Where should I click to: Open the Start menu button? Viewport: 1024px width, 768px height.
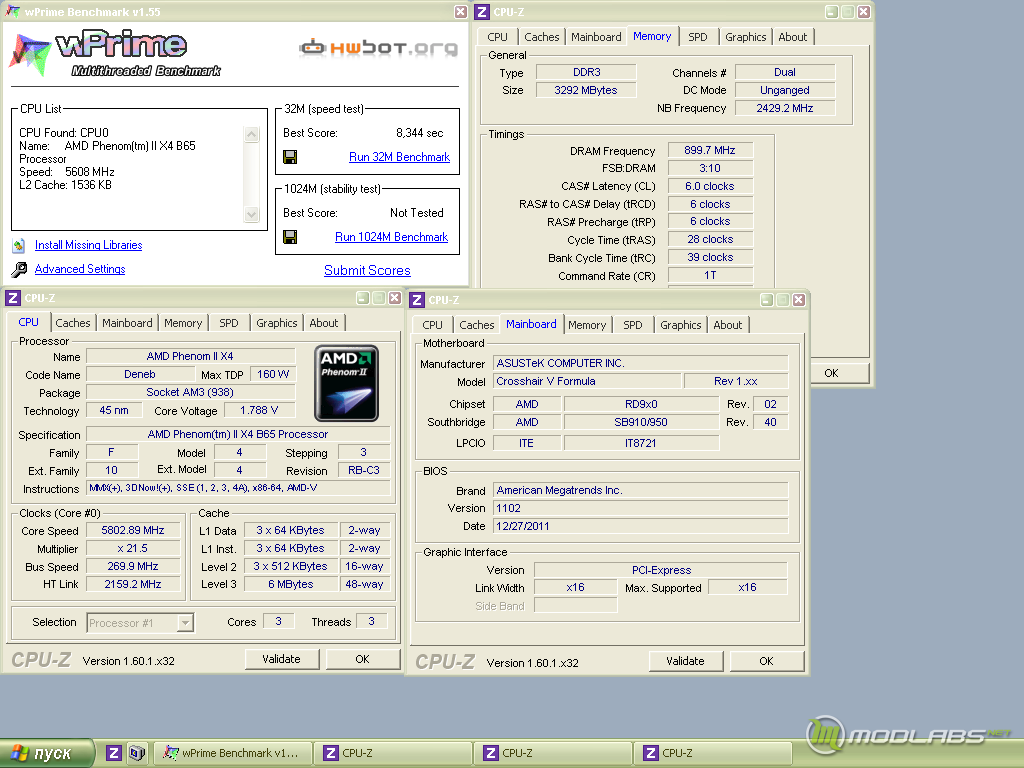click(x=47, y=753)
